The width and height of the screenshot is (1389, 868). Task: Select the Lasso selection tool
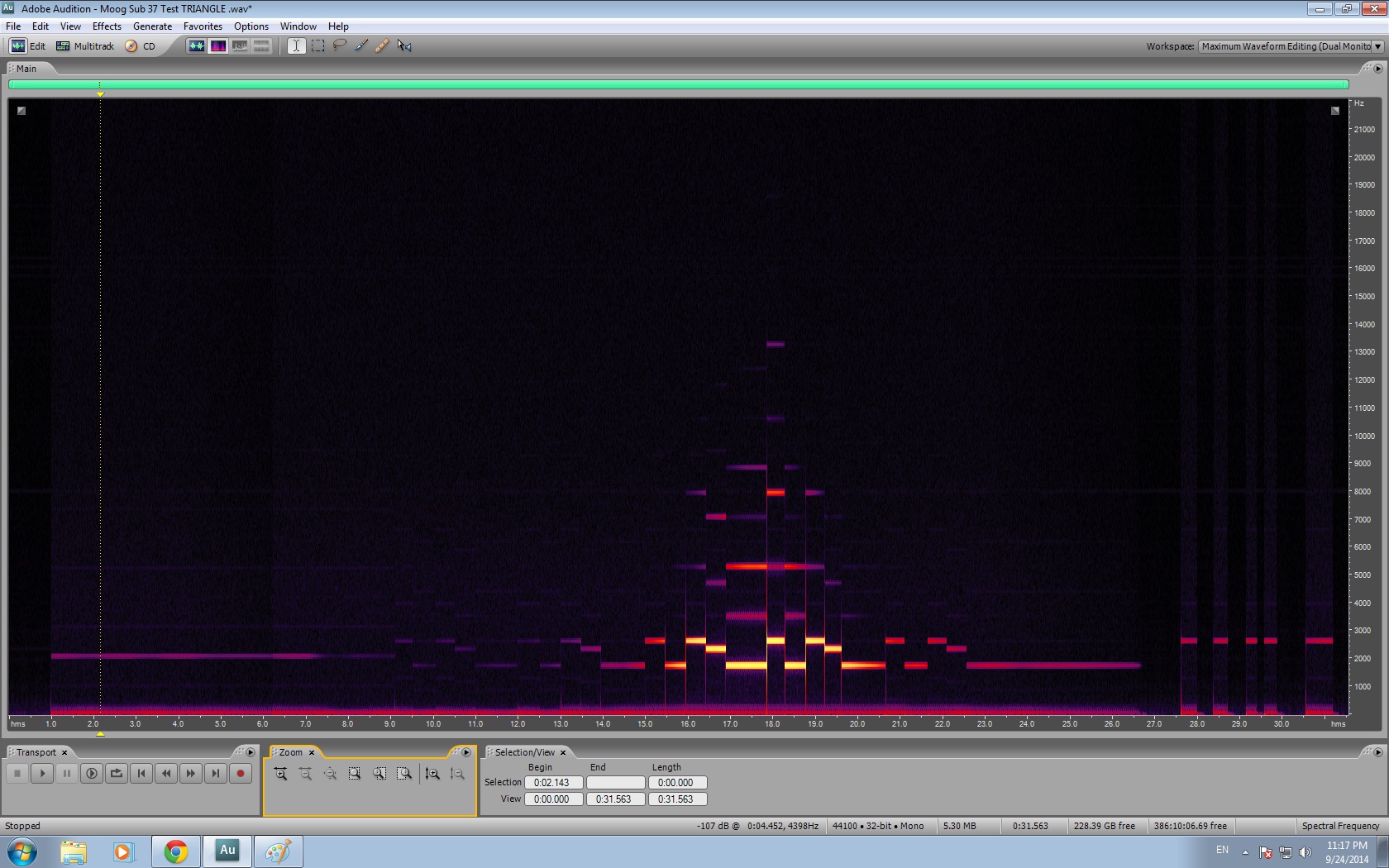(339, 45)
